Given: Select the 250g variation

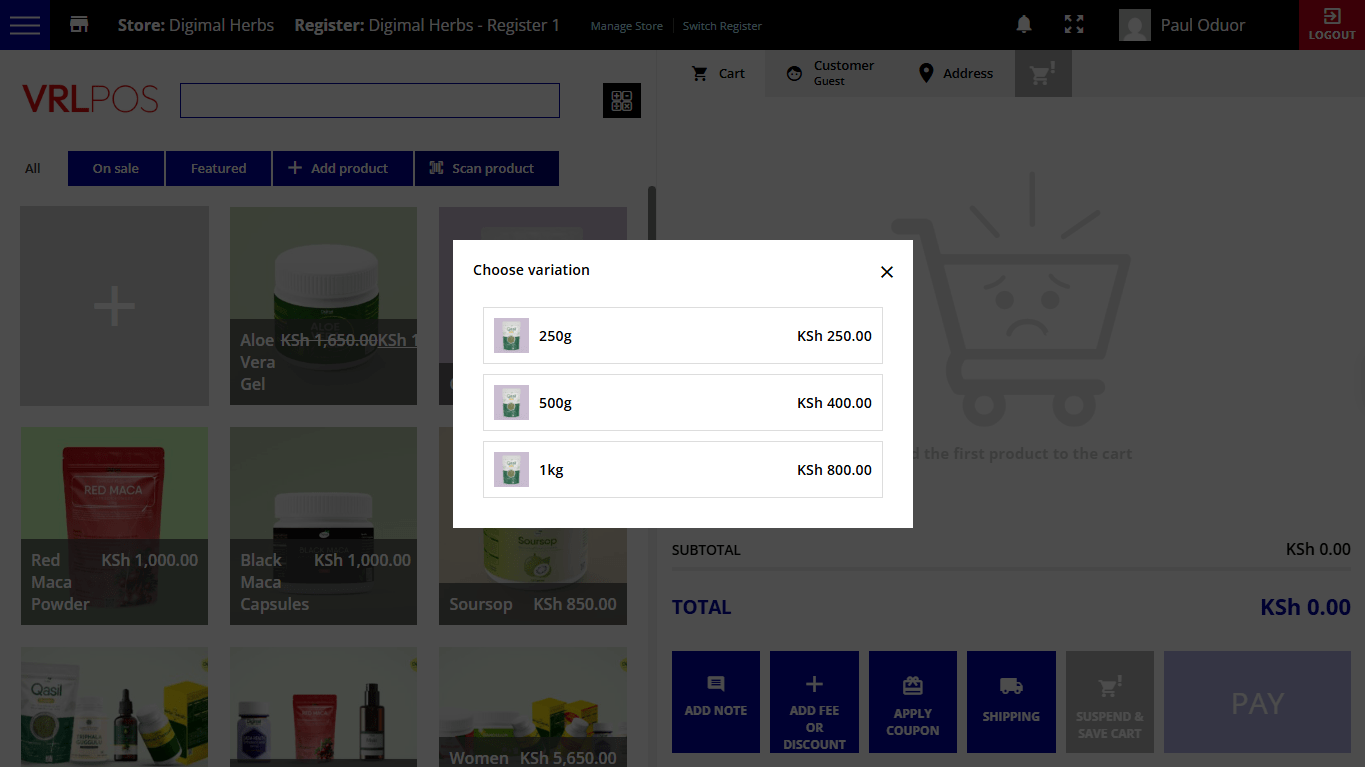Looking at the screenshot, I should click(x=682, y=336).
